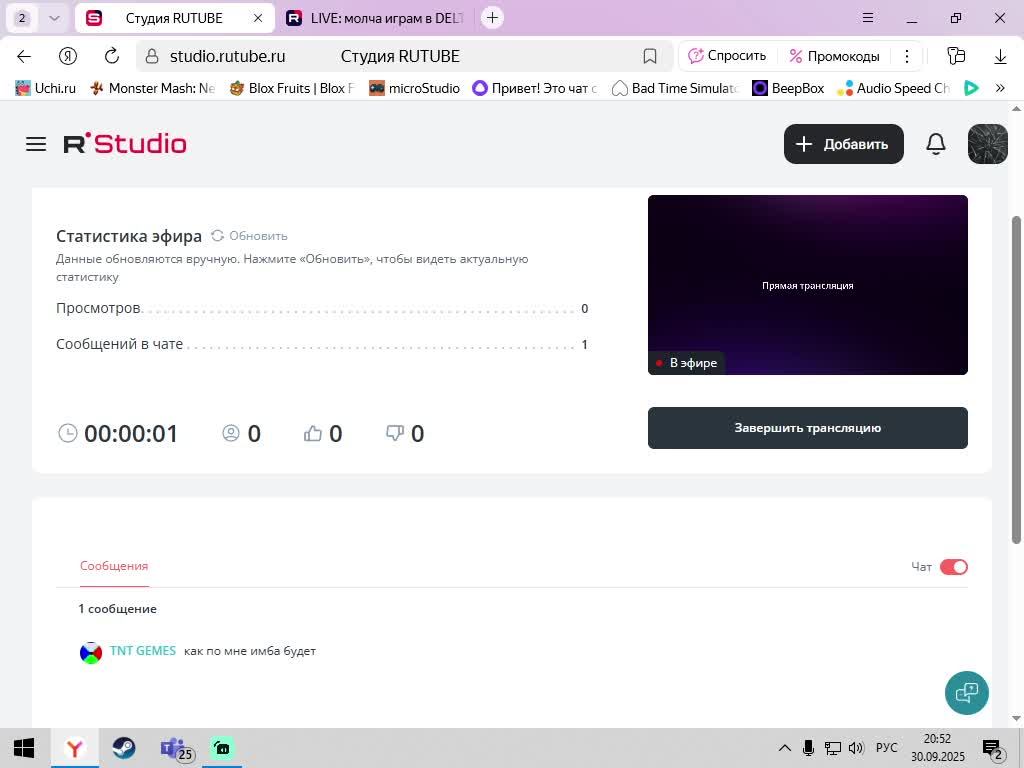The height and width of the screenshot is (768, 1024).
Task: Open the Windows Start menu
Action: (24, 748)
